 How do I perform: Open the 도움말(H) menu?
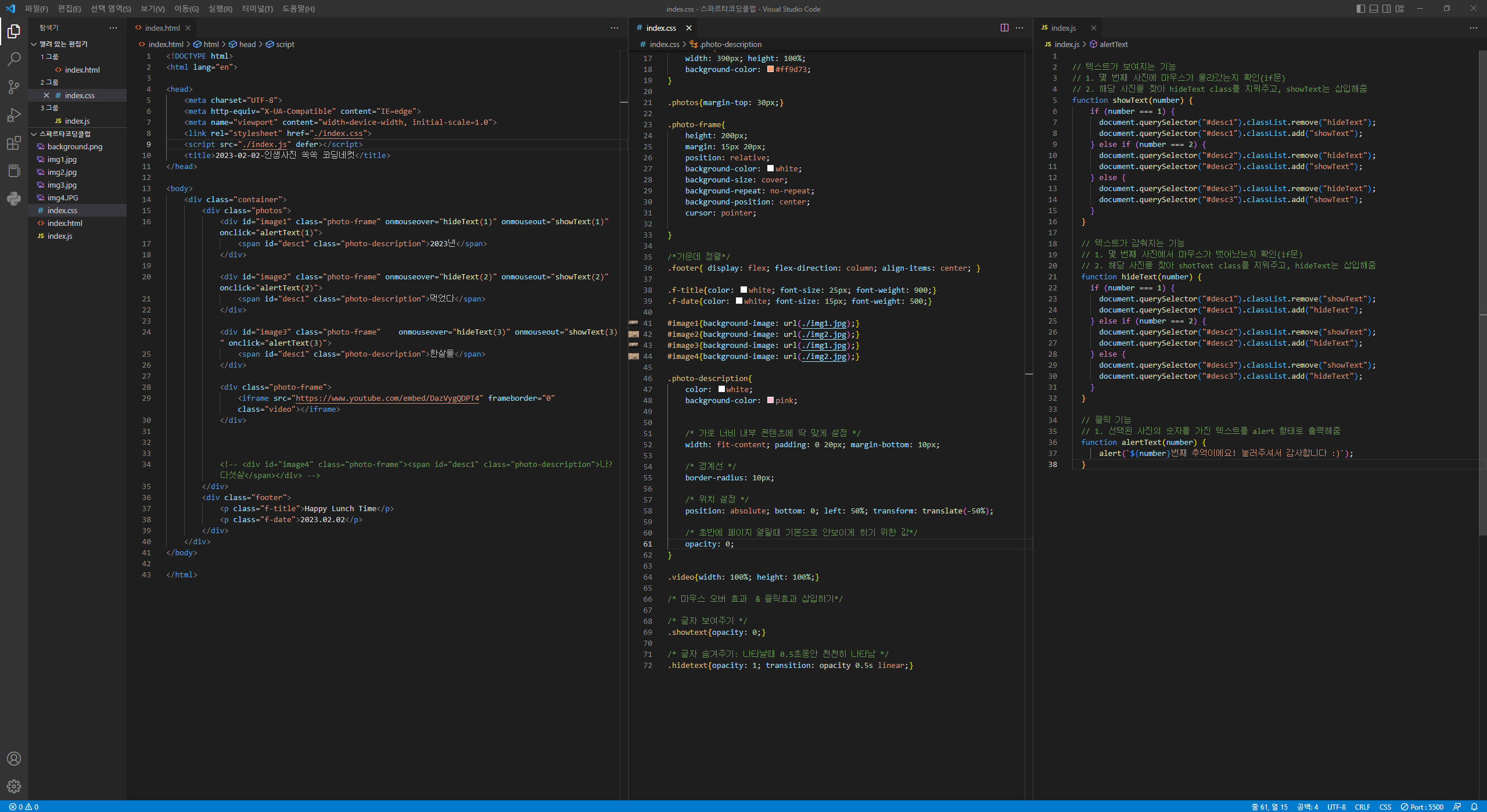299,9
